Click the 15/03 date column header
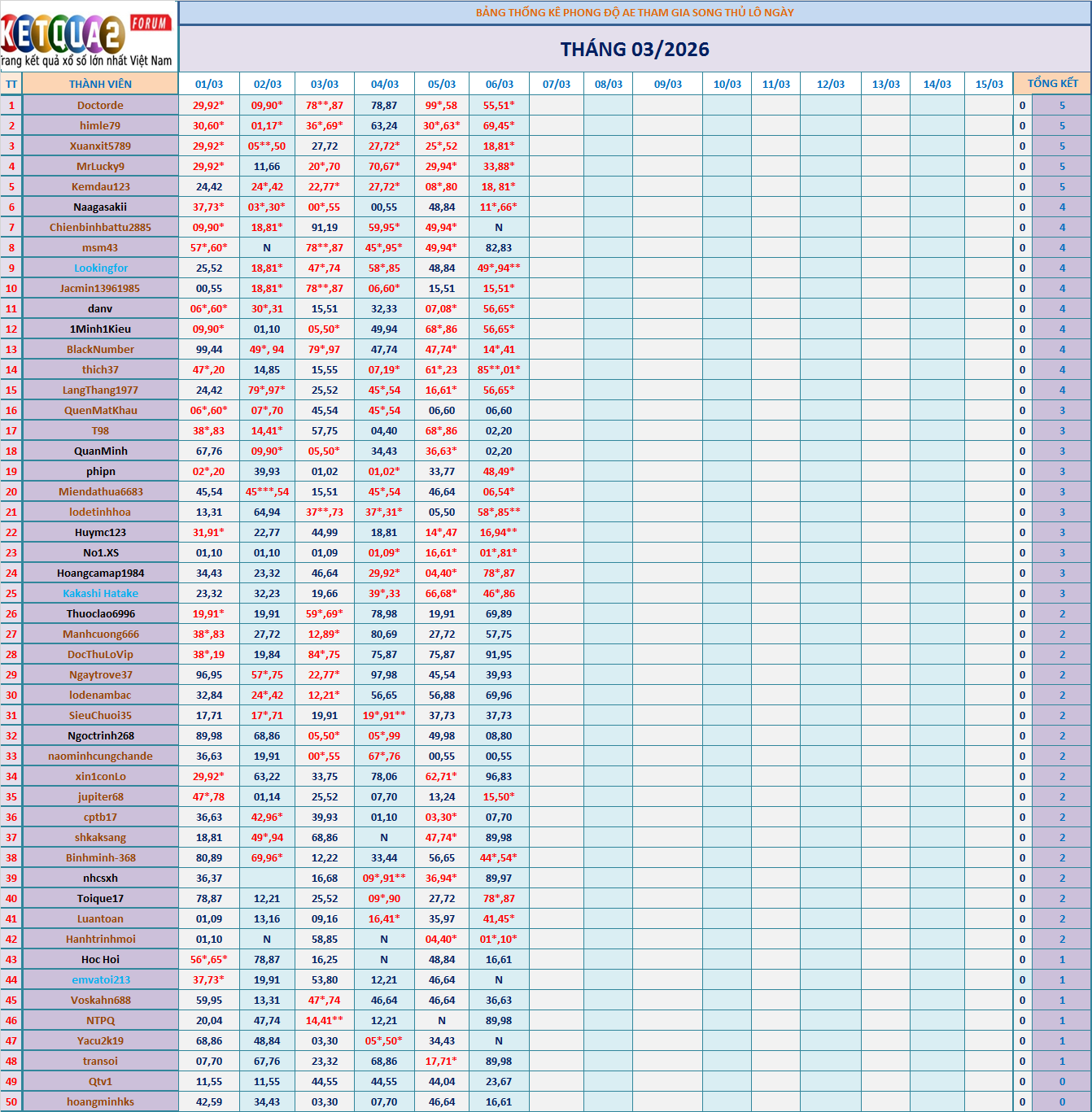The height and width of the screenshot is (1112, 1092). click(989, 84)
